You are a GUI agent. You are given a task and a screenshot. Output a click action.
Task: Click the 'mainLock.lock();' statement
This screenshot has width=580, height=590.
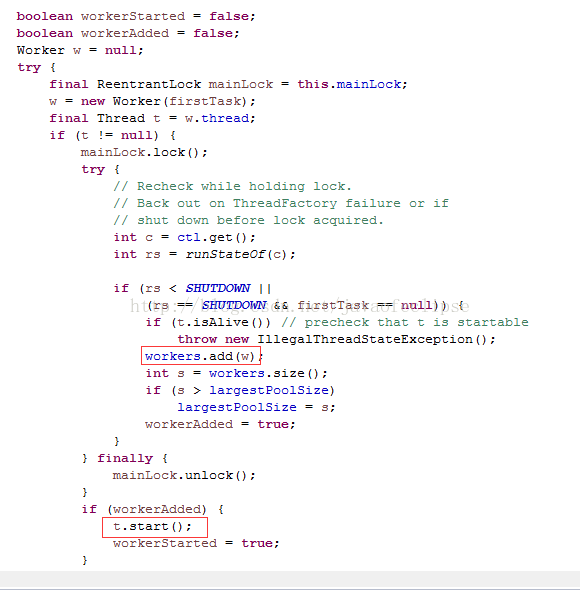144,152
